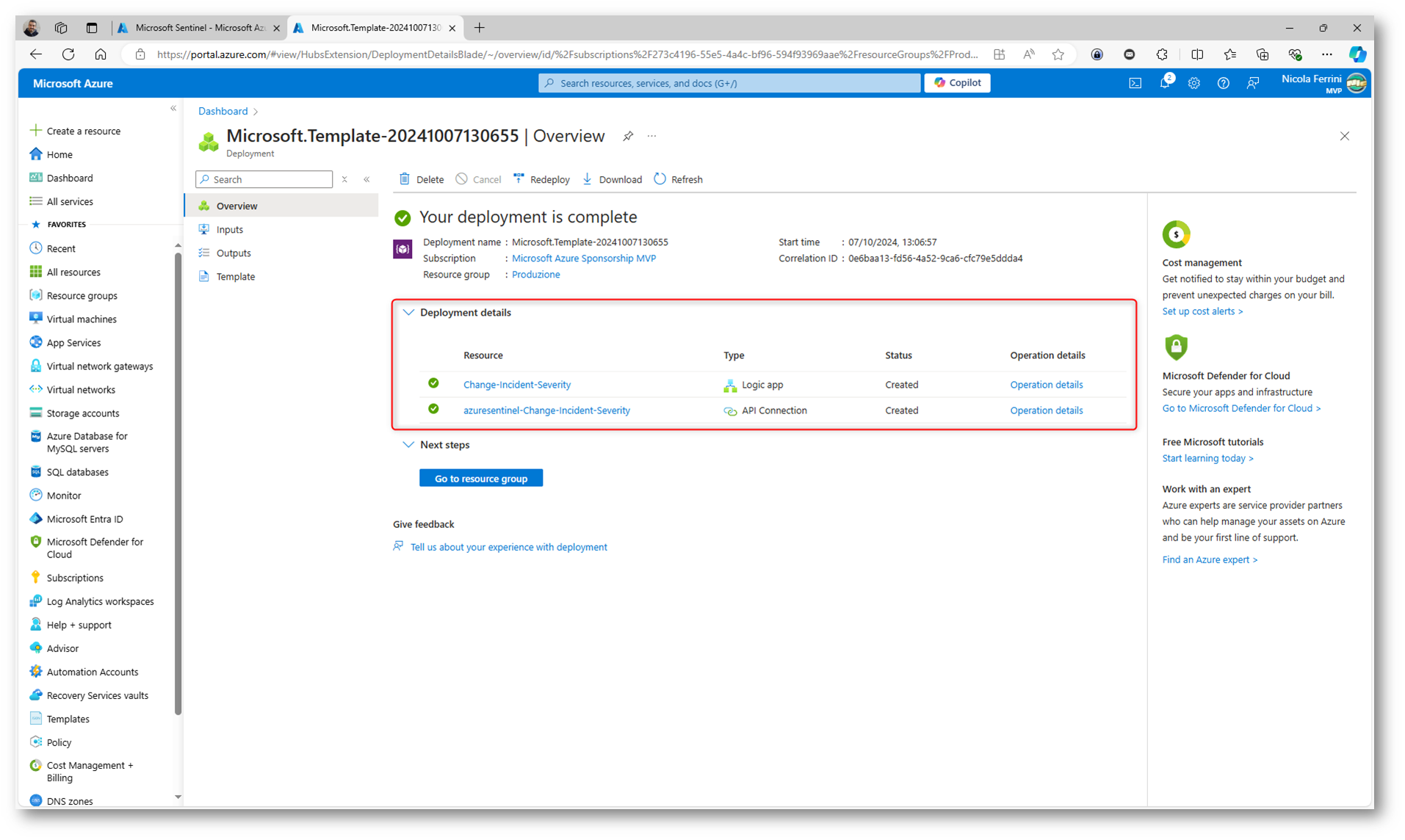
Task: Select Overview in the deployment menu
Action: (x=281, y=206)
